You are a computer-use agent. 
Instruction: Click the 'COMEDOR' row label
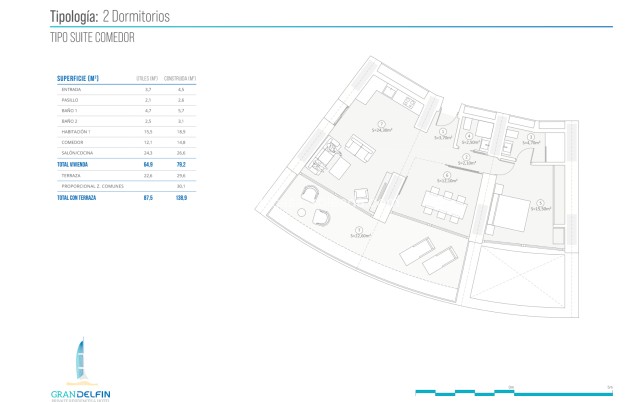click(x=72, y=142)
